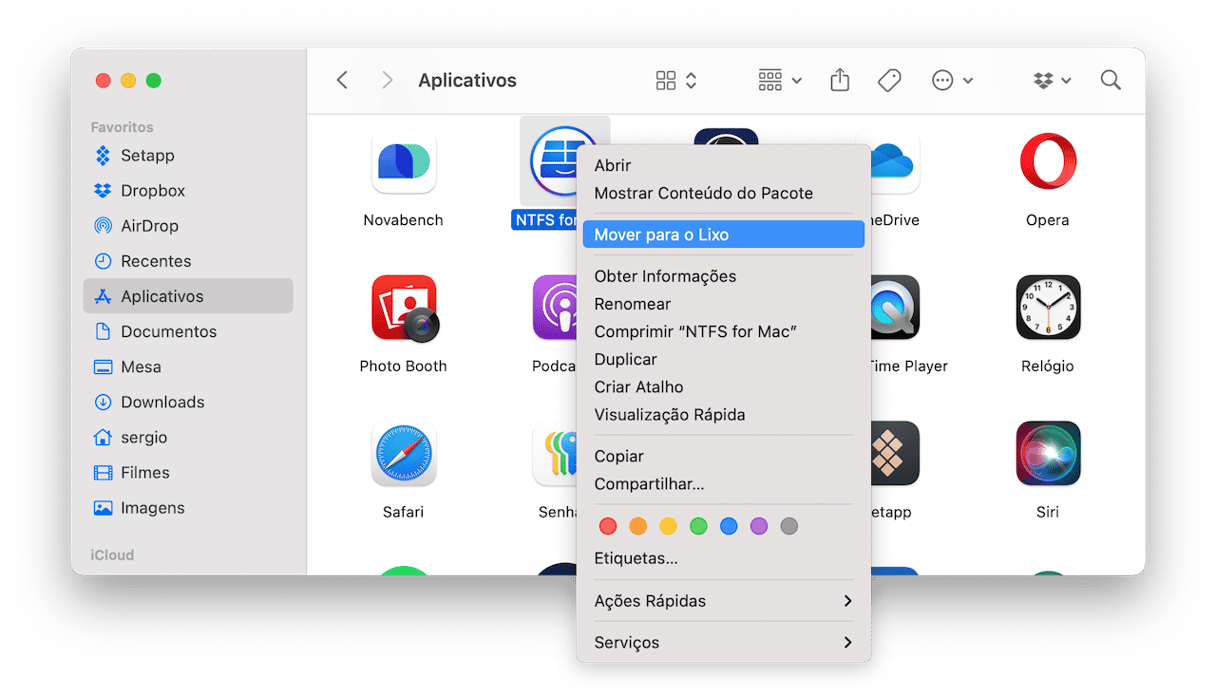Select AirDrop in the sidebar
The width and height of the screenshot is (1216, 696).
coord(188,226)
